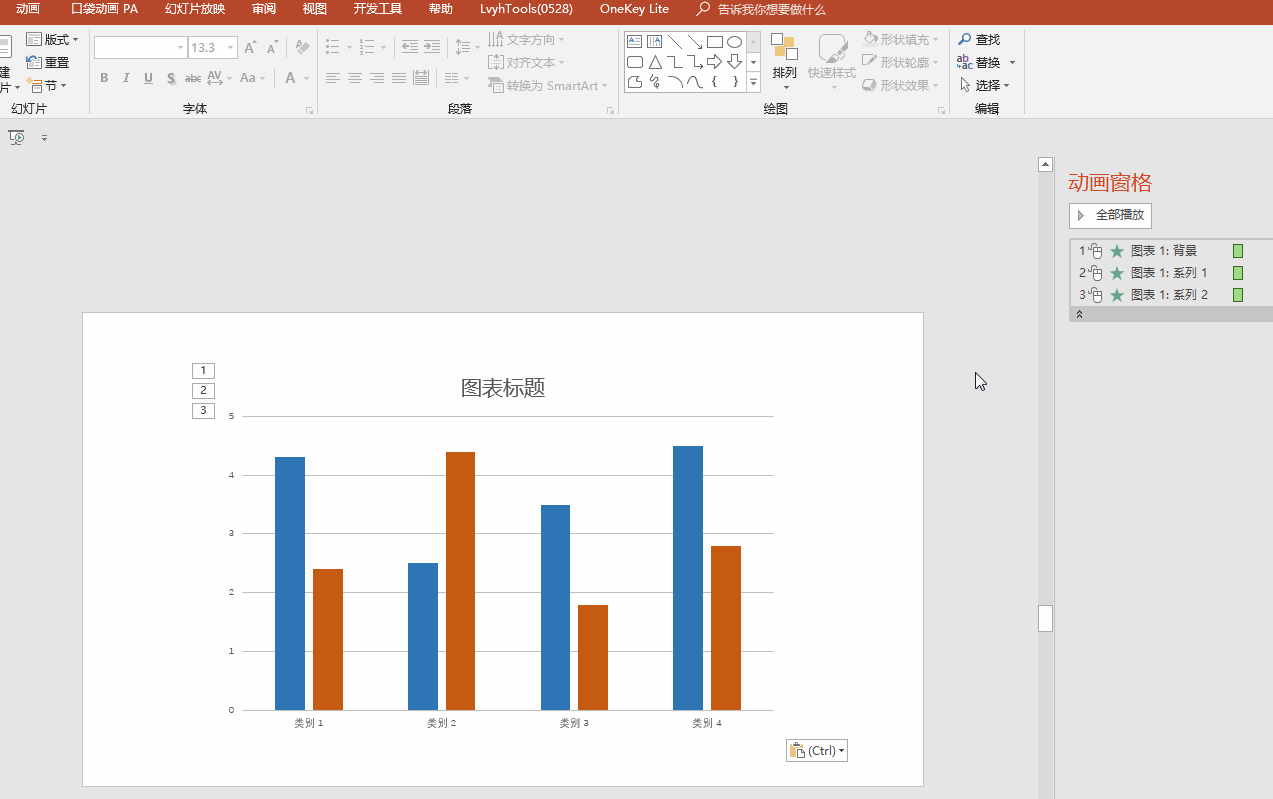Image resolution: width=1273 pixels, height=799 pixels.
Task: Expand the shapes gallery more button
Action: tap(753, 82)
